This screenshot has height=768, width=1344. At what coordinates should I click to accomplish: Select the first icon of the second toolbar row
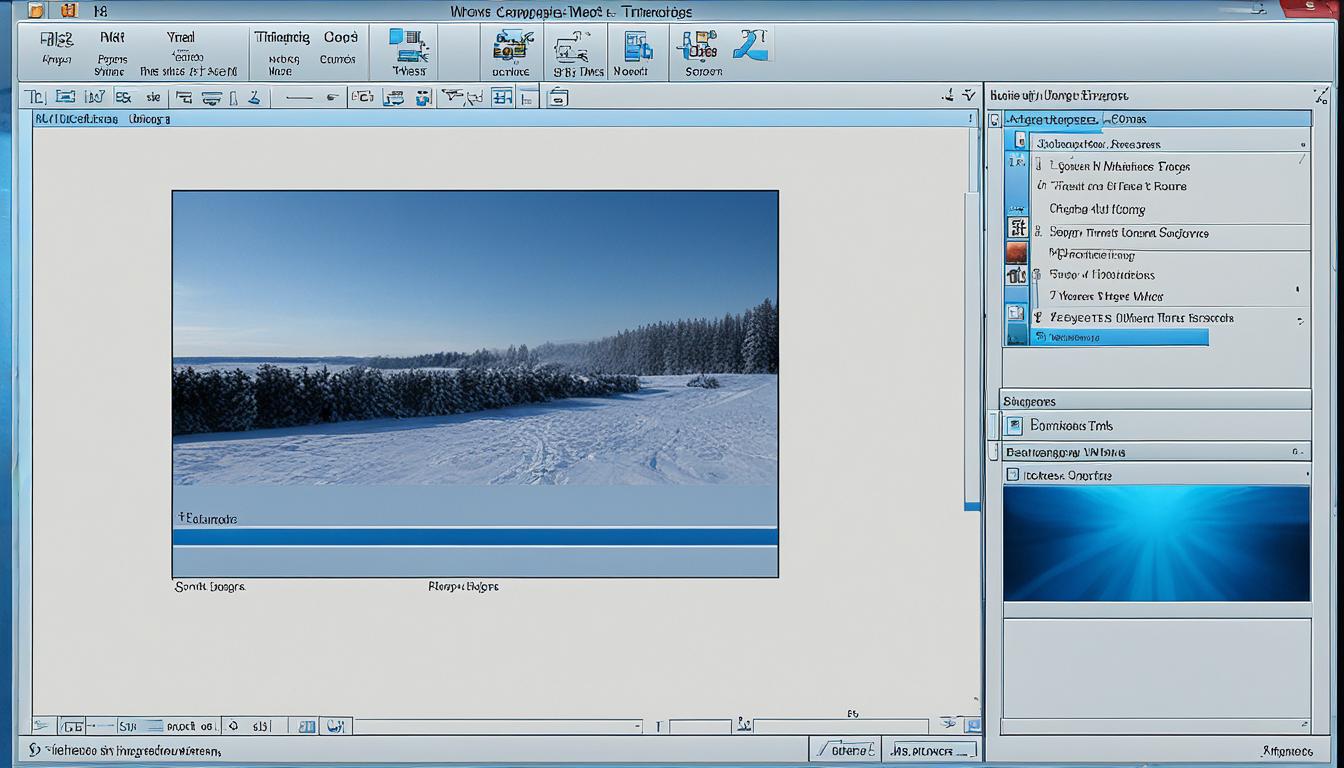[35, 97]
